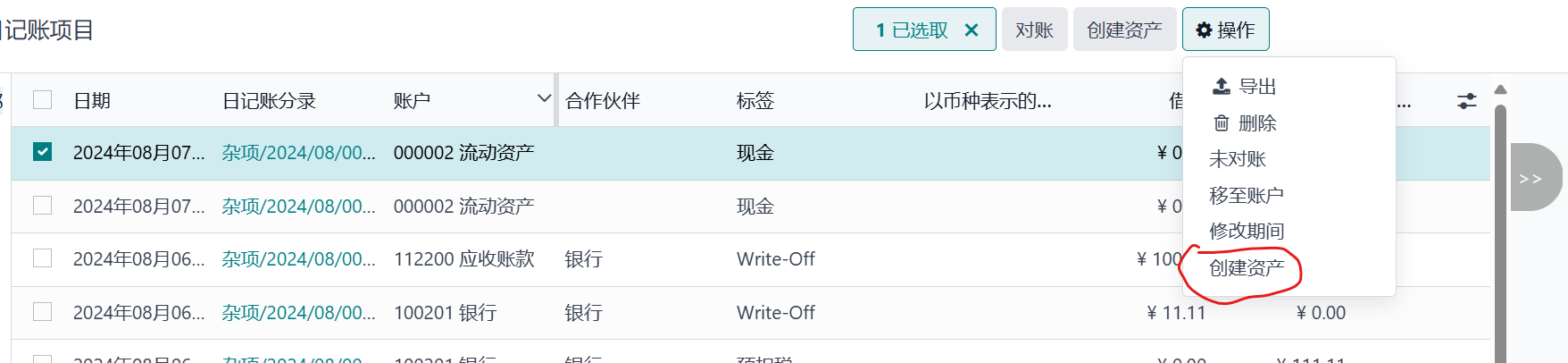The image size is (1568, 363).
Task: Select 修改期间 menu entry
Action: [x=1247, y=231]
